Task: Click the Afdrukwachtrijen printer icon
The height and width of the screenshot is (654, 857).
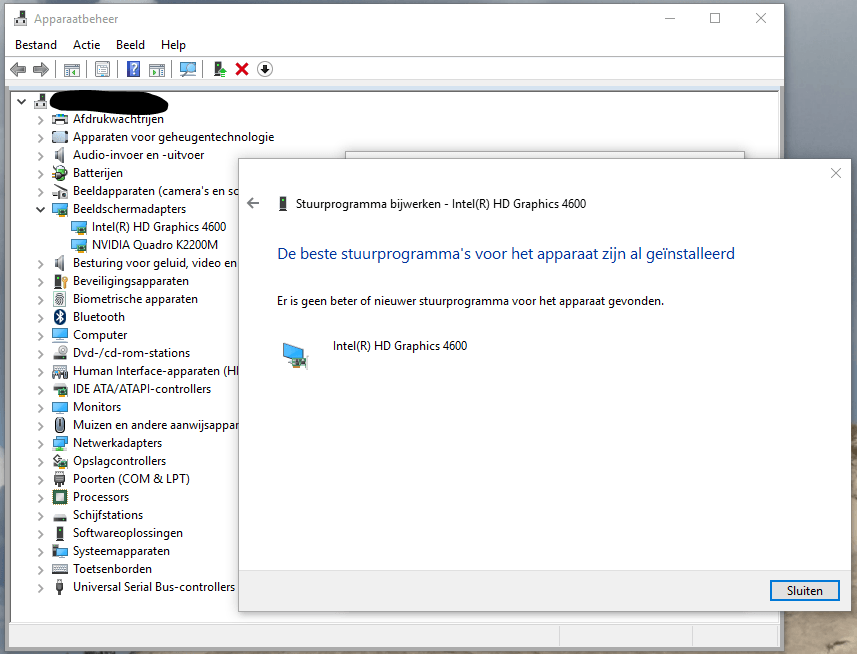Action: (x=60, y=119)
